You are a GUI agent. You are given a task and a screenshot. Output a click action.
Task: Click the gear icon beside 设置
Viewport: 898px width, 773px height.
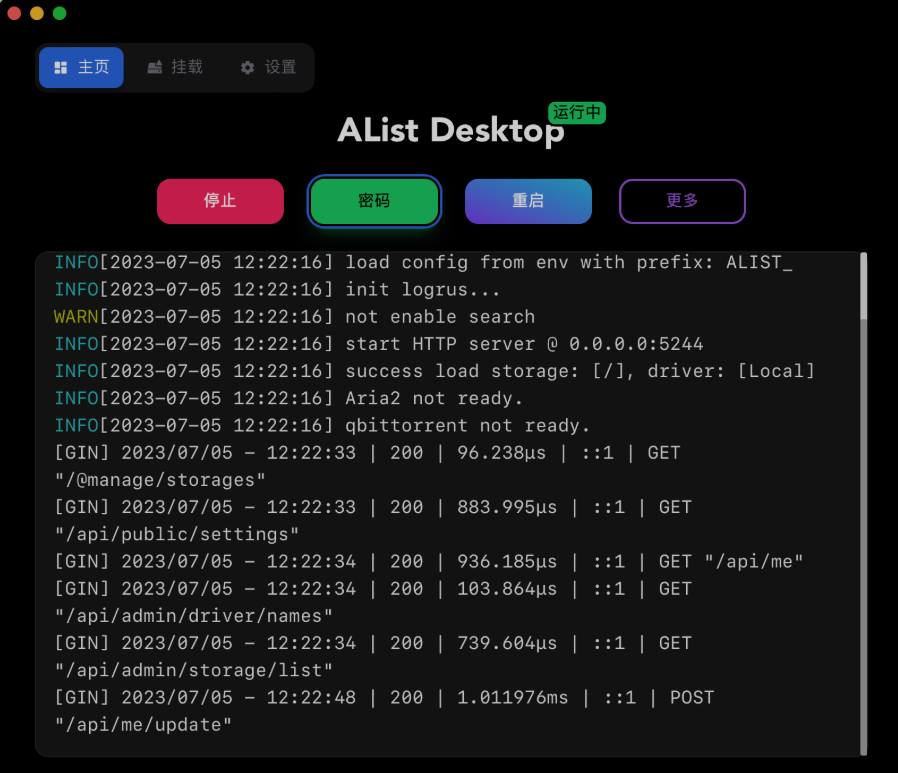tap(247, 68)
